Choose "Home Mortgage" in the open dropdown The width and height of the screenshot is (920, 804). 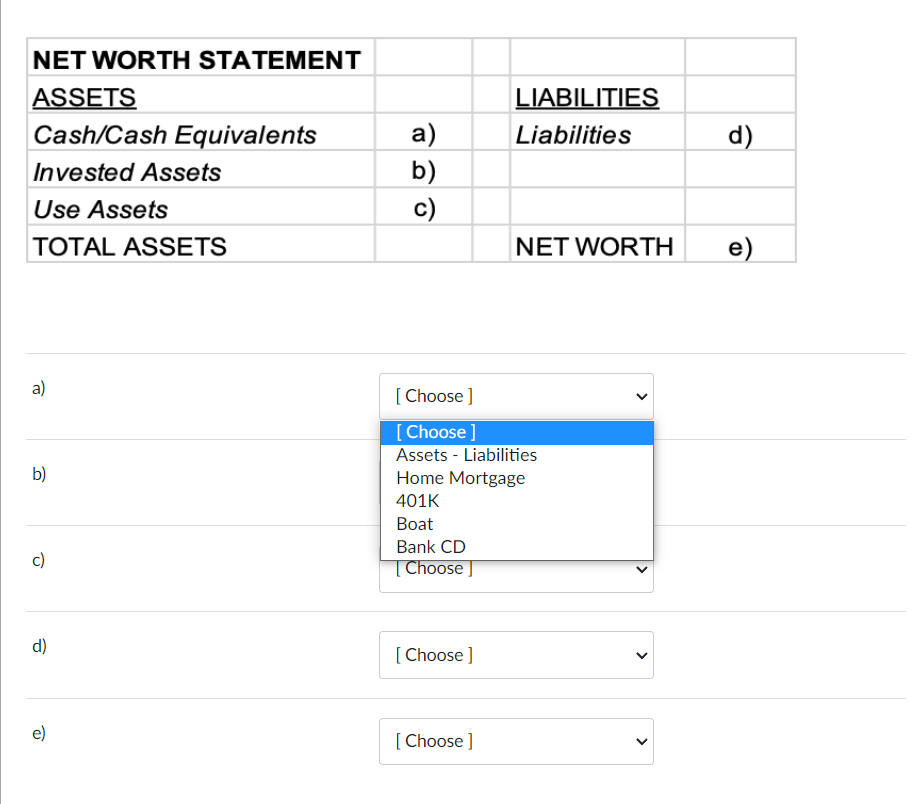point(460,478)
